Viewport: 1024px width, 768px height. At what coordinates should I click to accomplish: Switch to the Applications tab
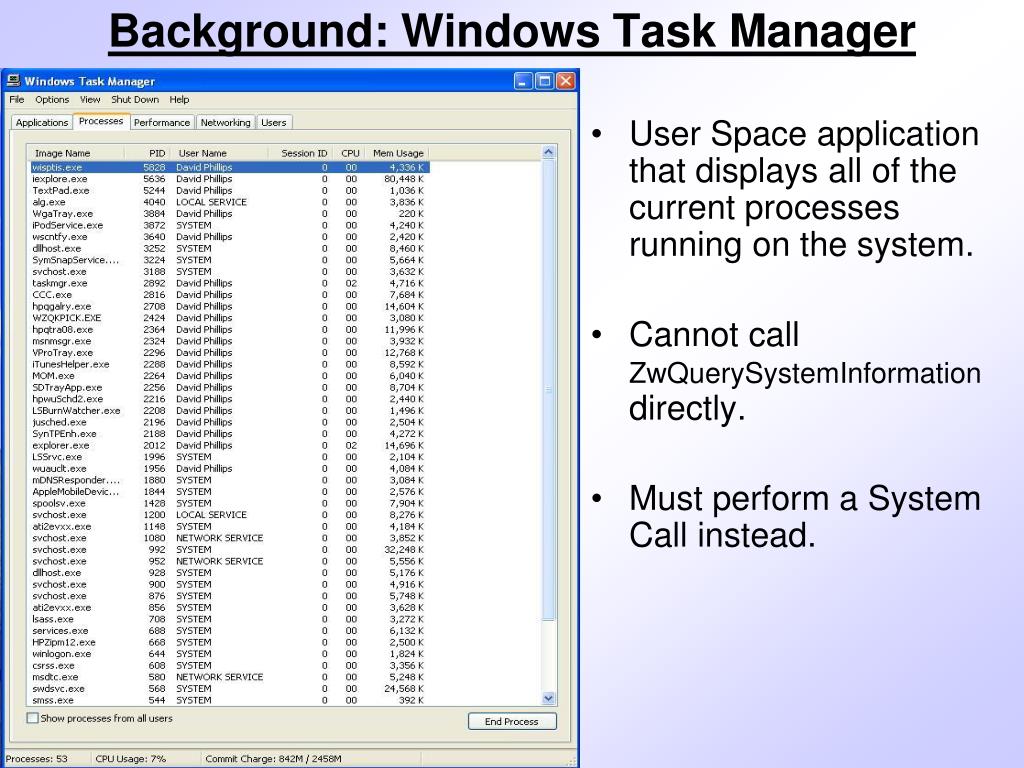pyautogui.click(x=42, y=123)
